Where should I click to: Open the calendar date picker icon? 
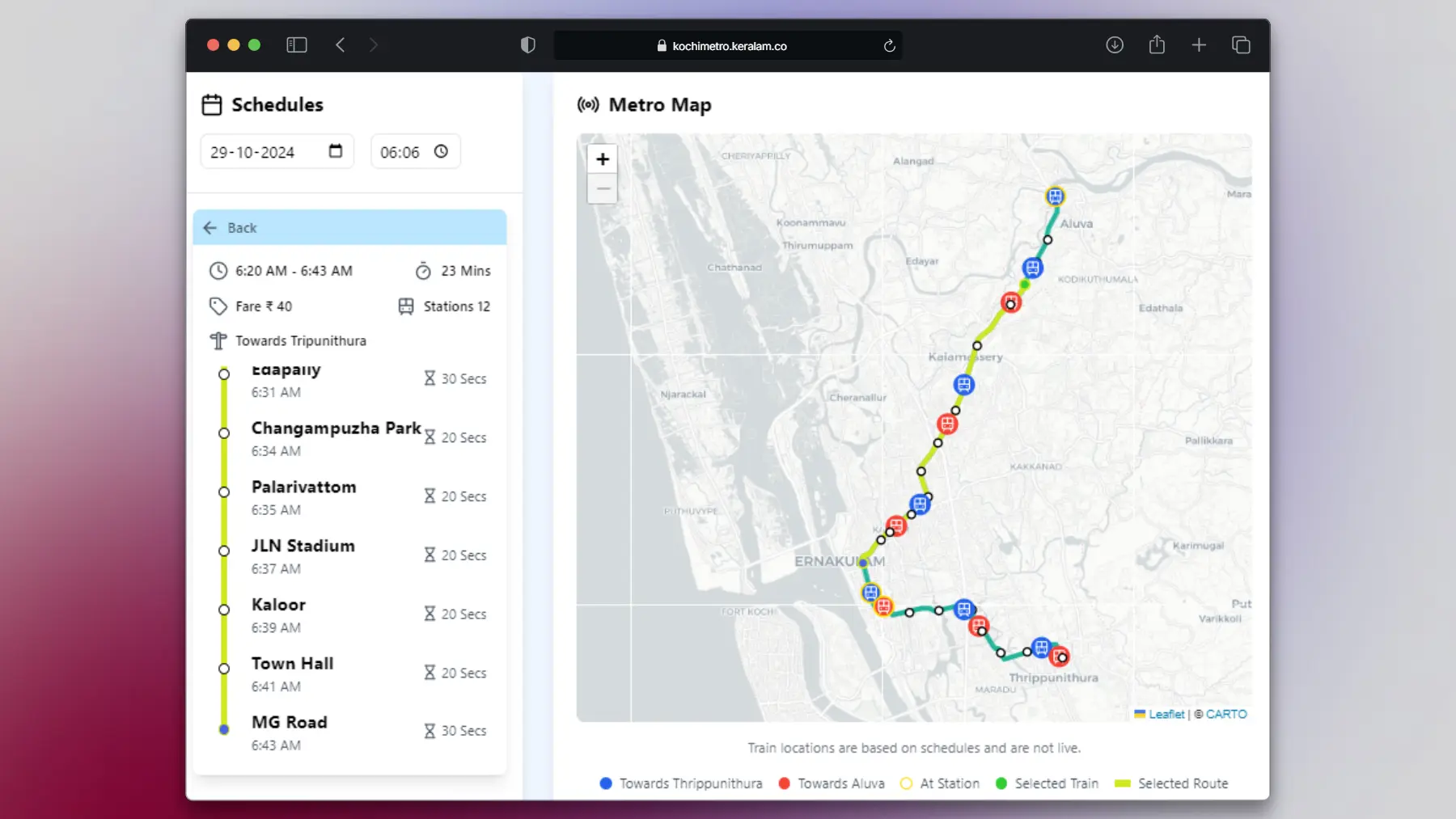[336, 151]
